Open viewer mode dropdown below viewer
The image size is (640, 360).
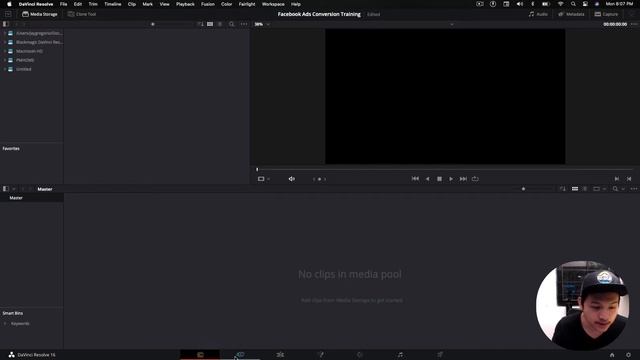click(x=264, y=179)
